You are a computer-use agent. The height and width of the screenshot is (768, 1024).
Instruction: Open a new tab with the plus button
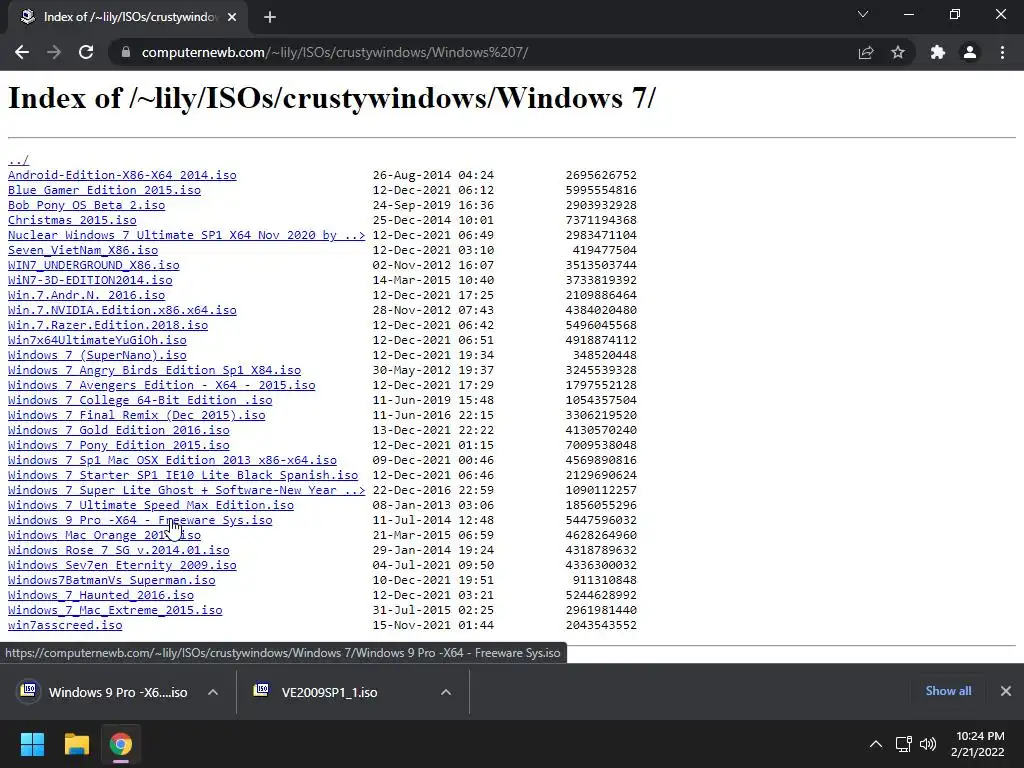click(x=270, y=17)
